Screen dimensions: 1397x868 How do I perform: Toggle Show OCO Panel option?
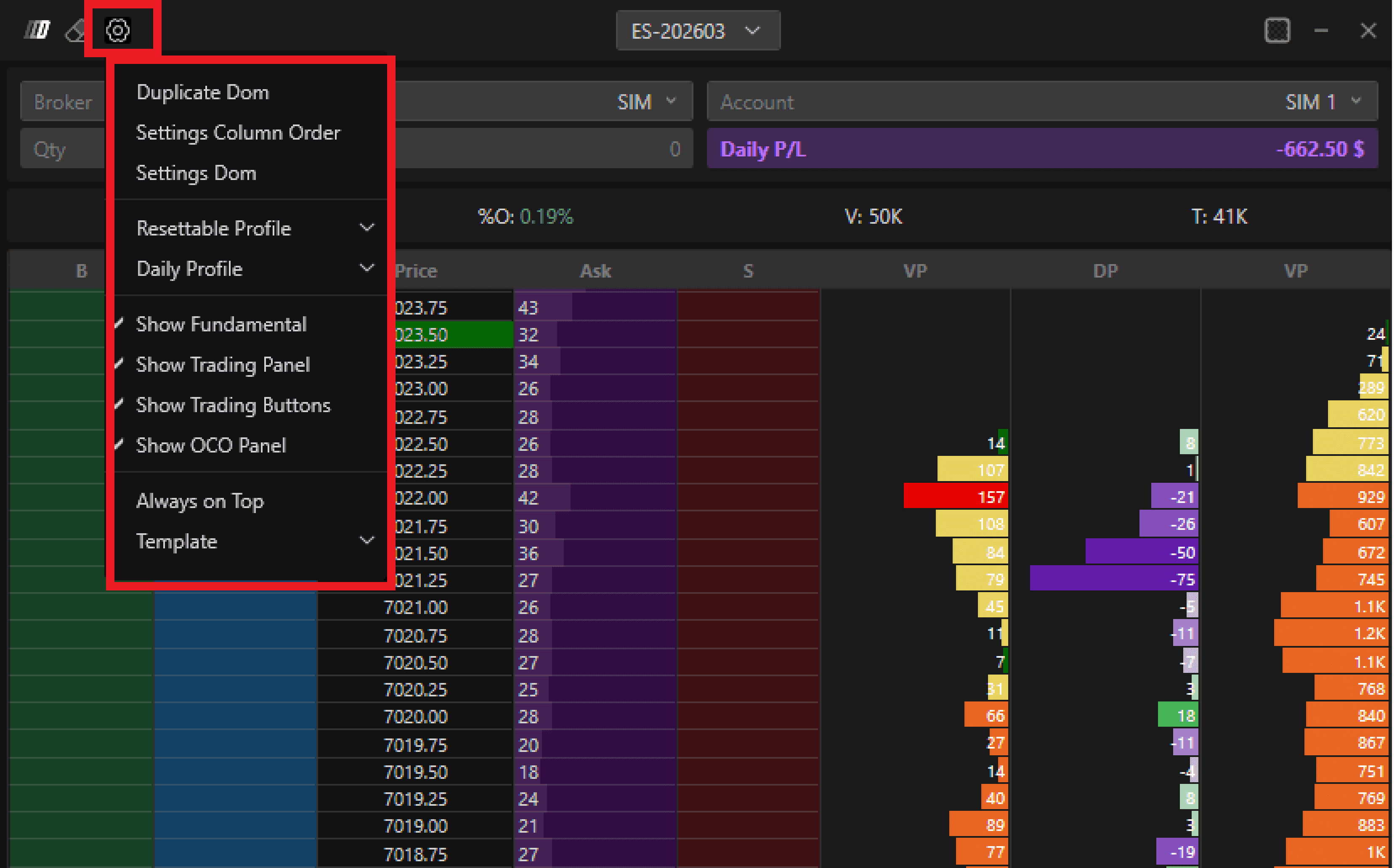211,445
